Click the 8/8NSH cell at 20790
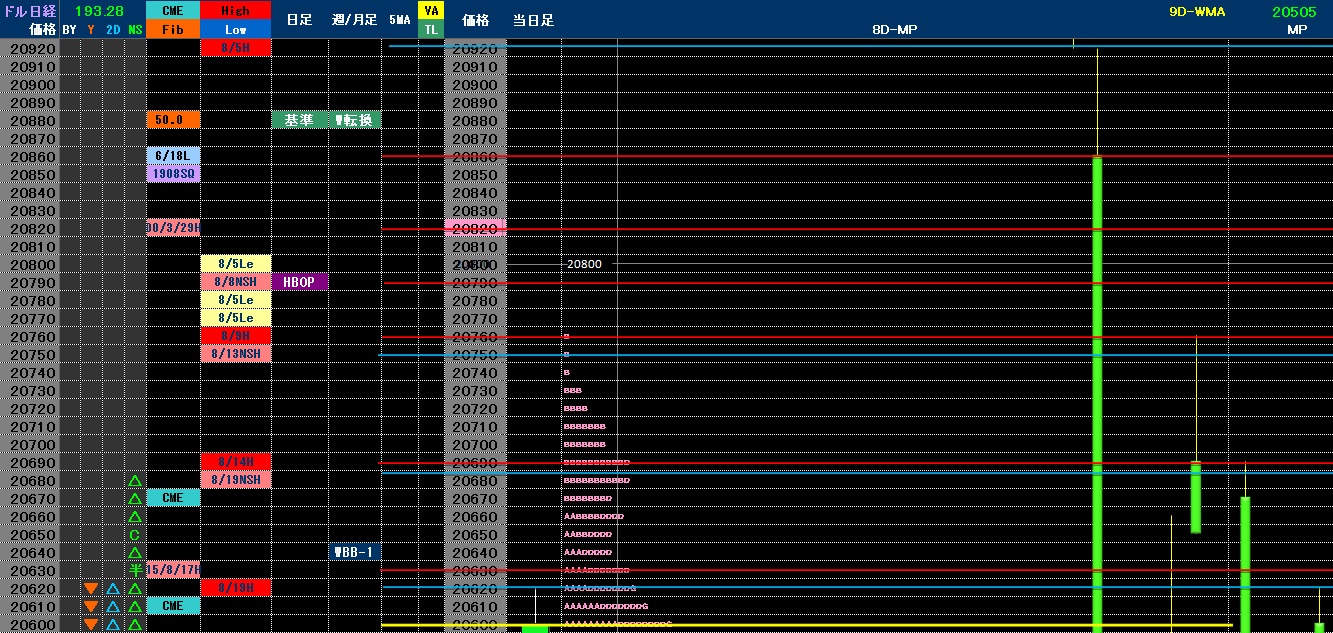The height and width of the screenshot is (633, 1333). [235, 282]
